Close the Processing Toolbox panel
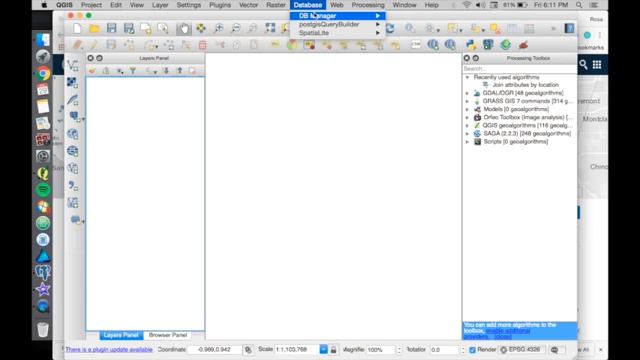Viewport: 640px width, 360px height. tap(467, 58)
